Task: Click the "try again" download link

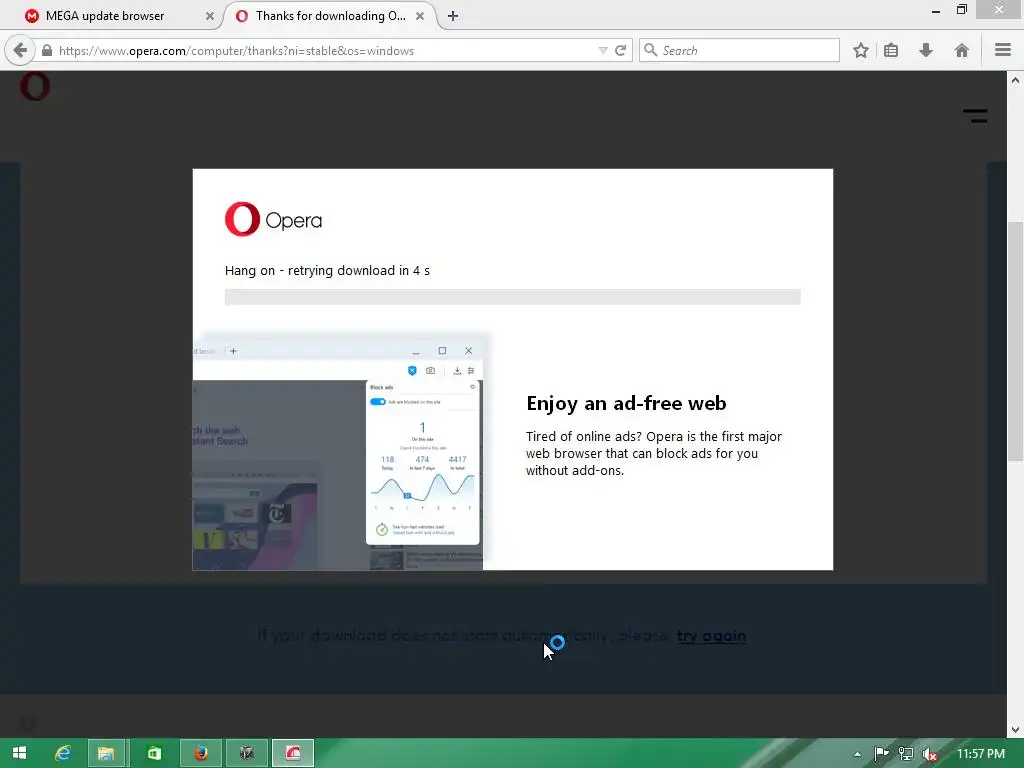Action: pos(711,635)
